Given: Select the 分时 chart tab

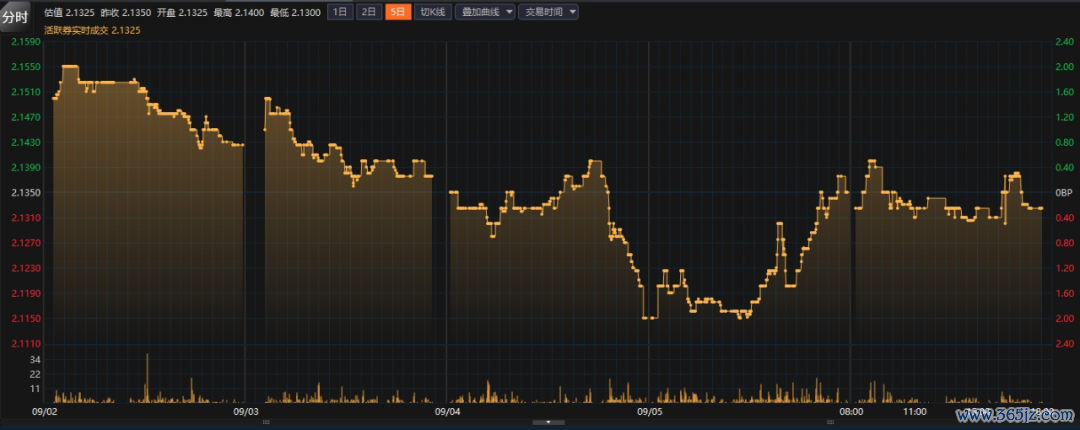Looking at the screenshot, I should pos(15,17).
